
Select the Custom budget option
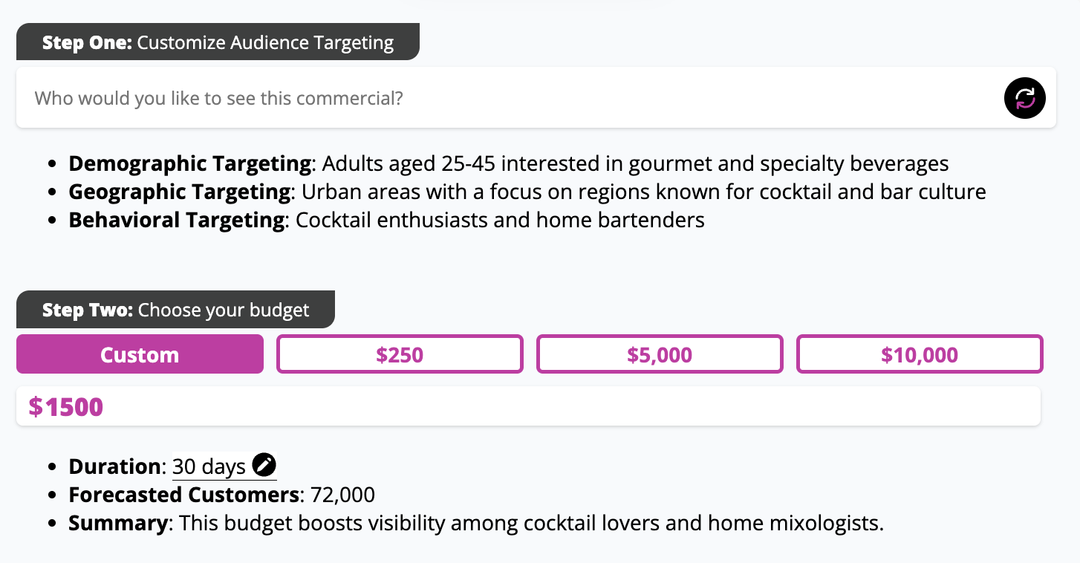click(x=140, y=354)
